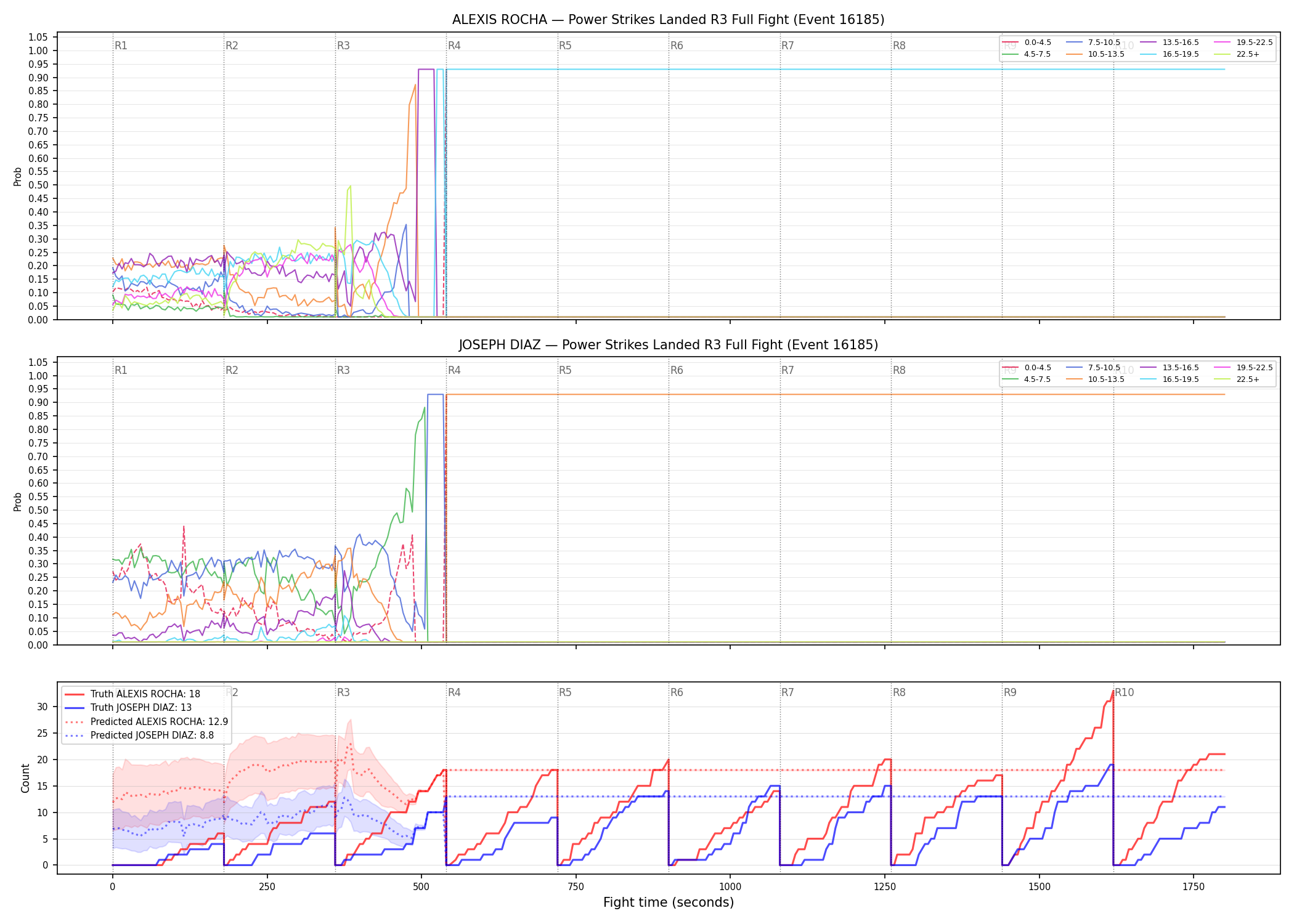
Task: Select the 0.0-4.5 legend entry in the ALEXIS ROCHA chart
Action: (1027, 43)
